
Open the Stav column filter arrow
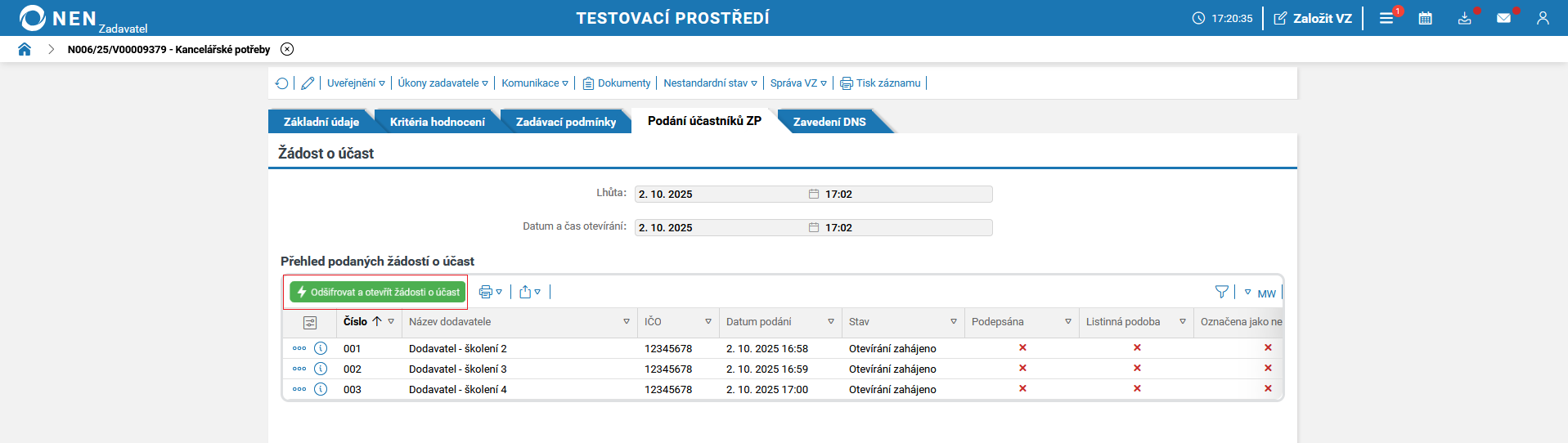(954, 322)
